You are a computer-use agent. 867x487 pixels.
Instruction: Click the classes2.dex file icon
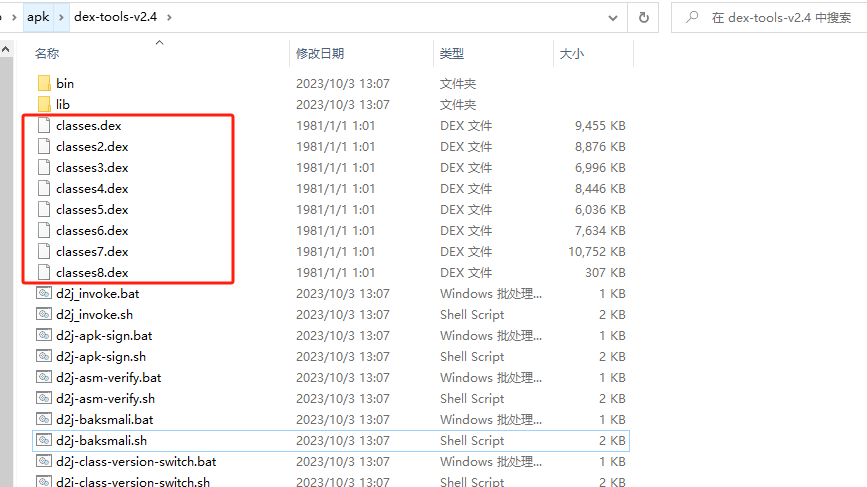click(44, 146)
